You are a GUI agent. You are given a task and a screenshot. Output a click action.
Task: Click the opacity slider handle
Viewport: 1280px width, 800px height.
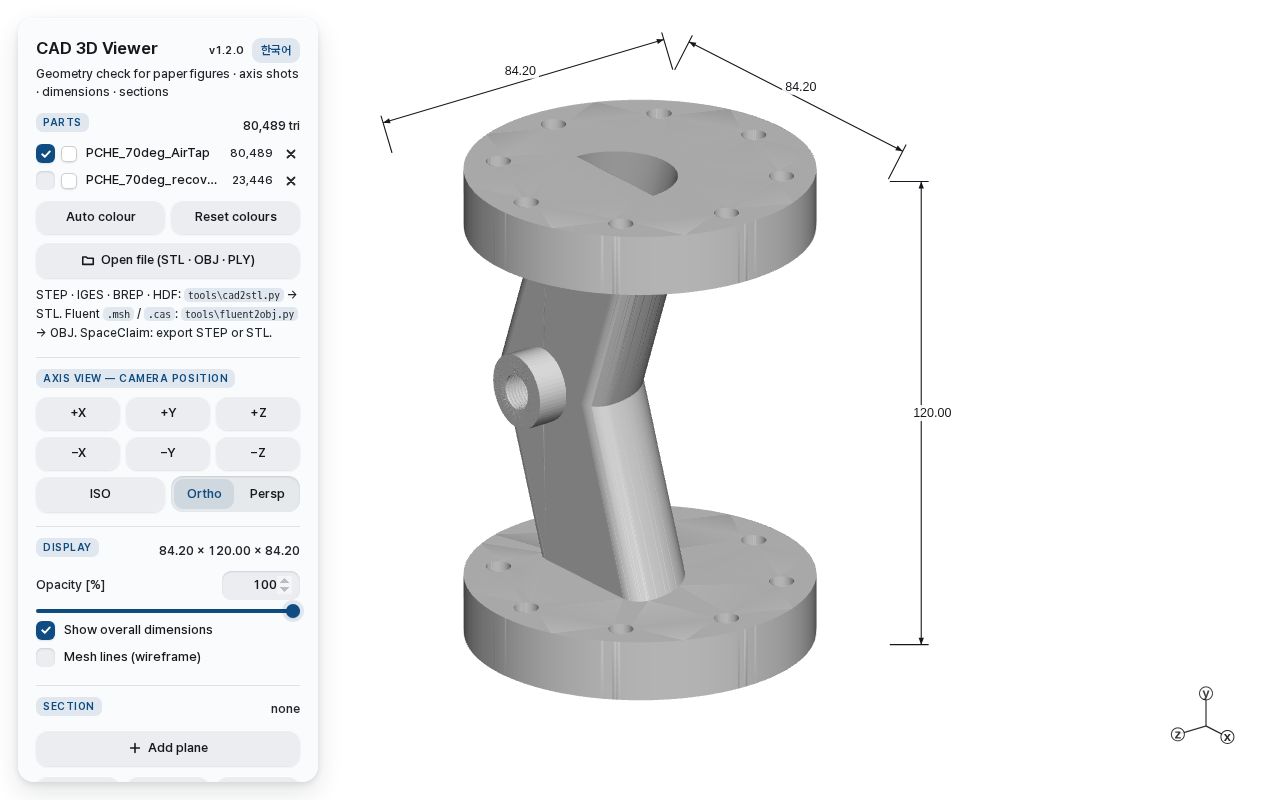[293, 611]
